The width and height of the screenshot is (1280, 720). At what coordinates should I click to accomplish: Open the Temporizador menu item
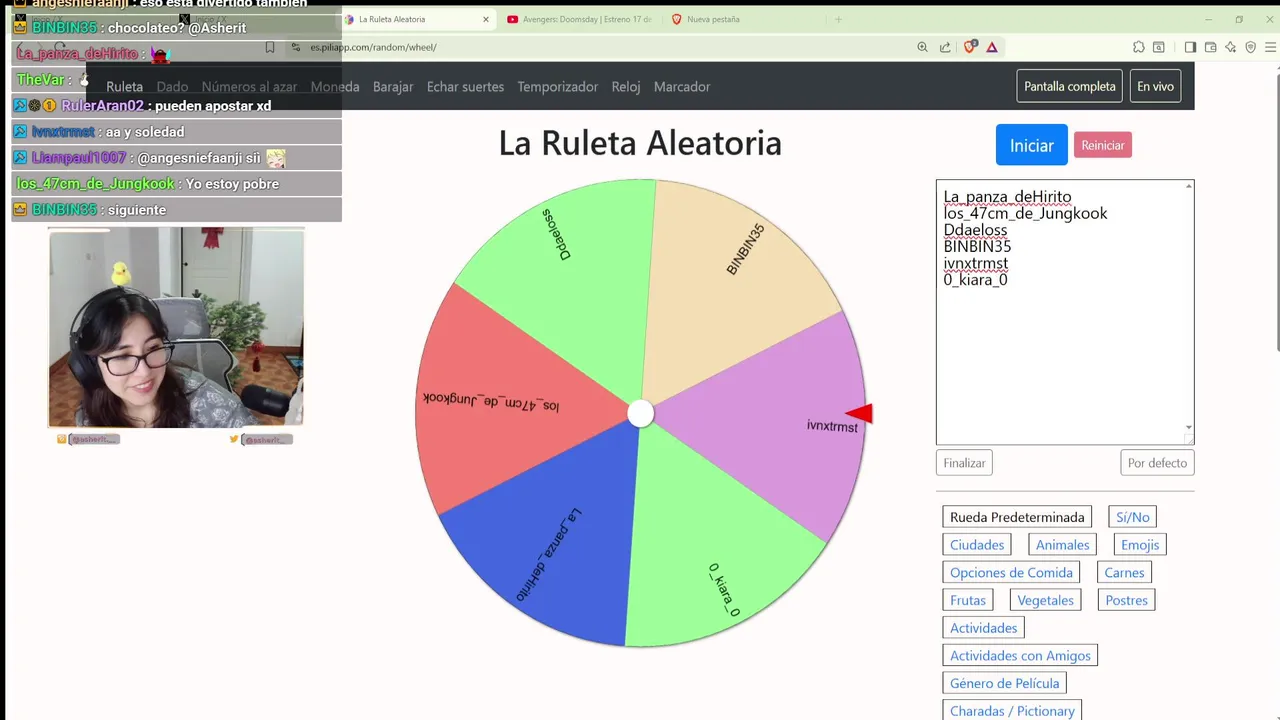558,87
